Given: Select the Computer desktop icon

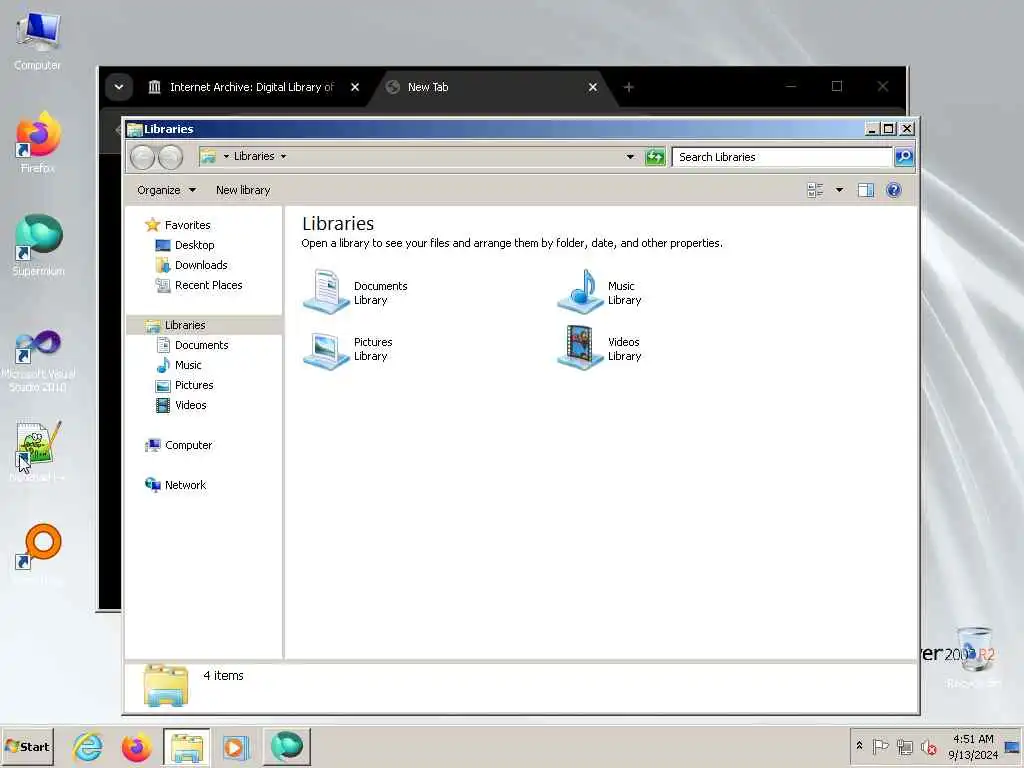Looking at the screenshot, I should click(x=38, y=40).
